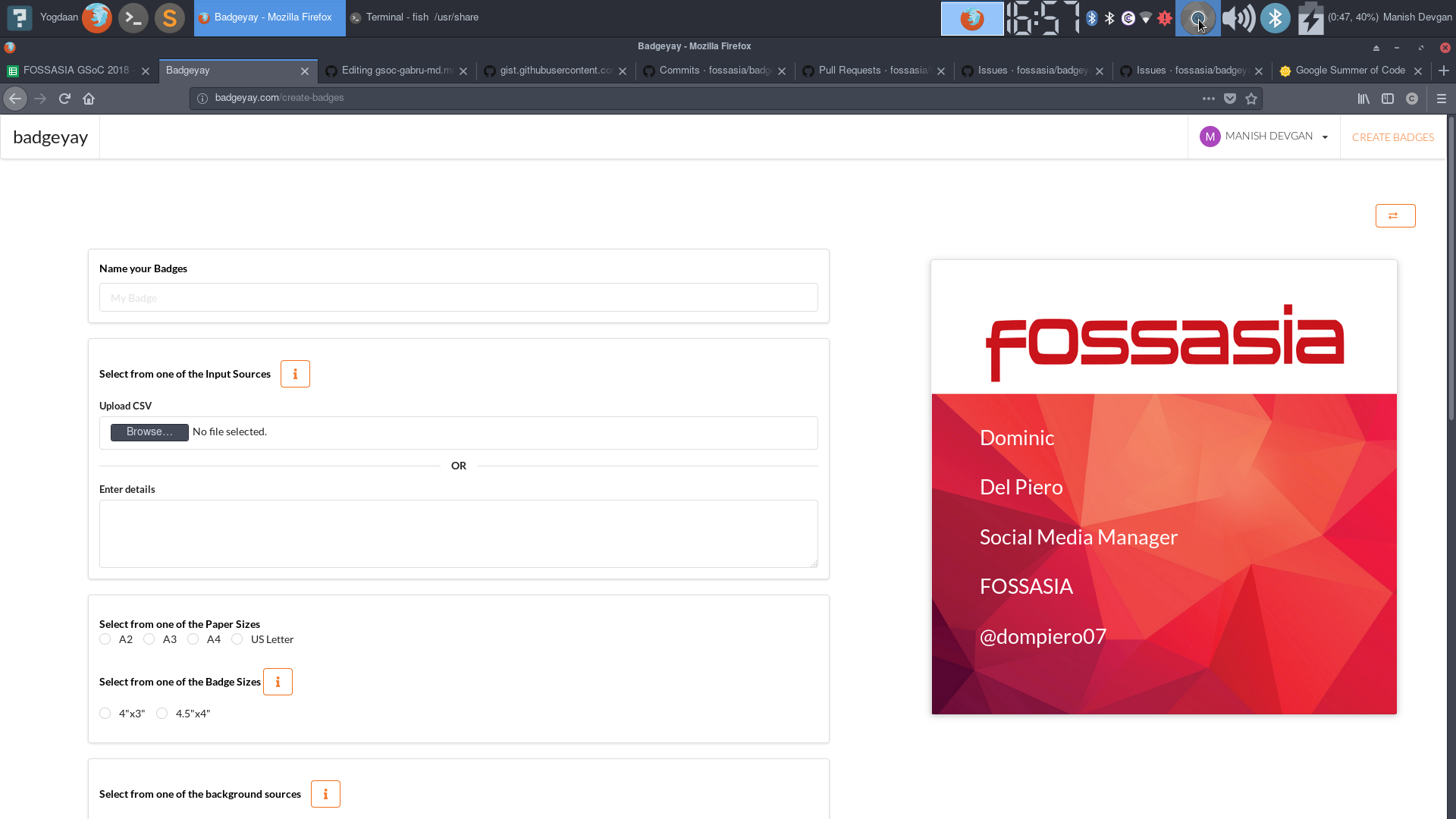This screenshot has width=1456, height=819.
Task: Save page to Pocket
Action: click(x=1230, y=99)
